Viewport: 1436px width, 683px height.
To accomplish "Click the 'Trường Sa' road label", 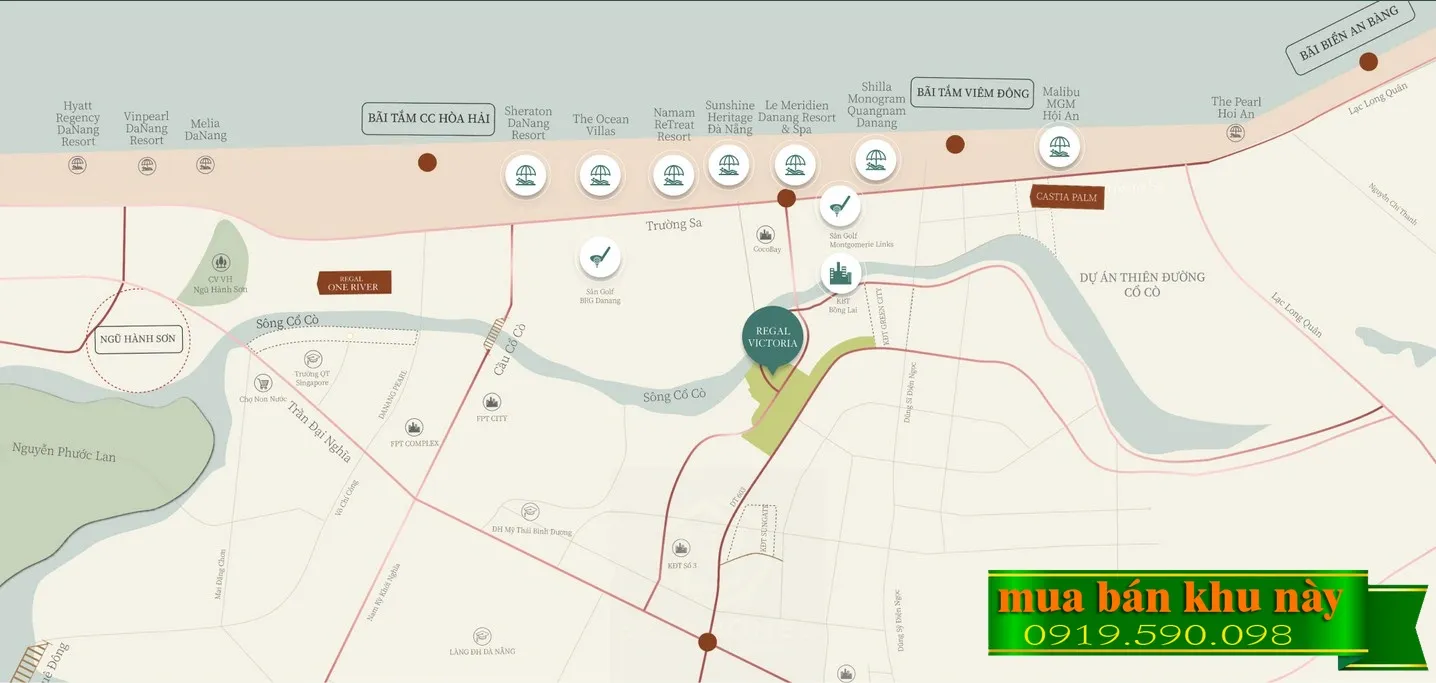I will [x=673, y=225].
